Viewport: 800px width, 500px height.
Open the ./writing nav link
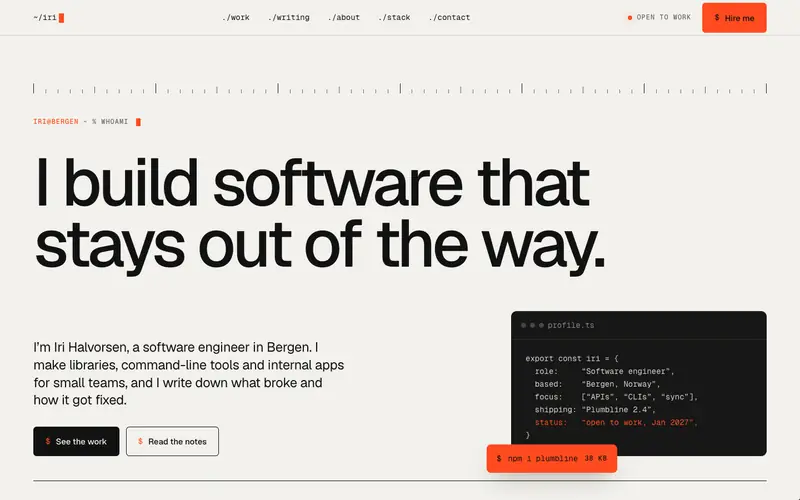[x=289, y=17]
